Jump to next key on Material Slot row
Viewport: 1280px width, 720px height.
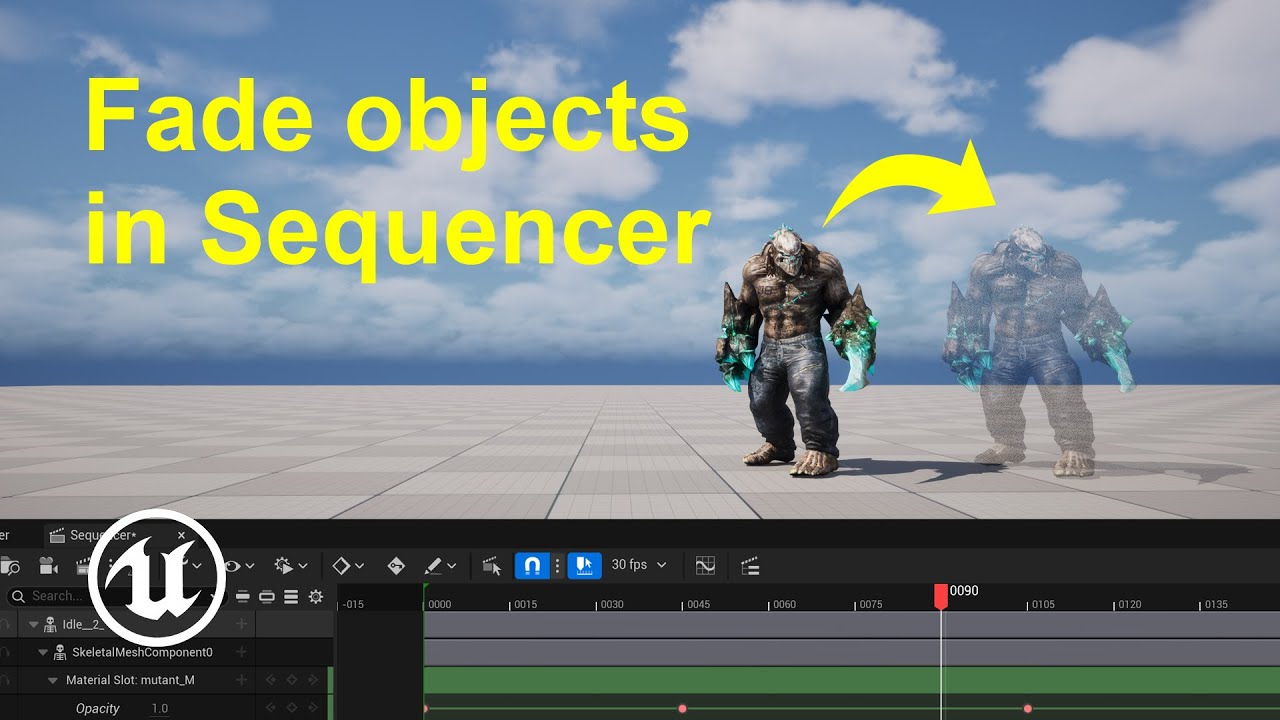pos(314,680)
